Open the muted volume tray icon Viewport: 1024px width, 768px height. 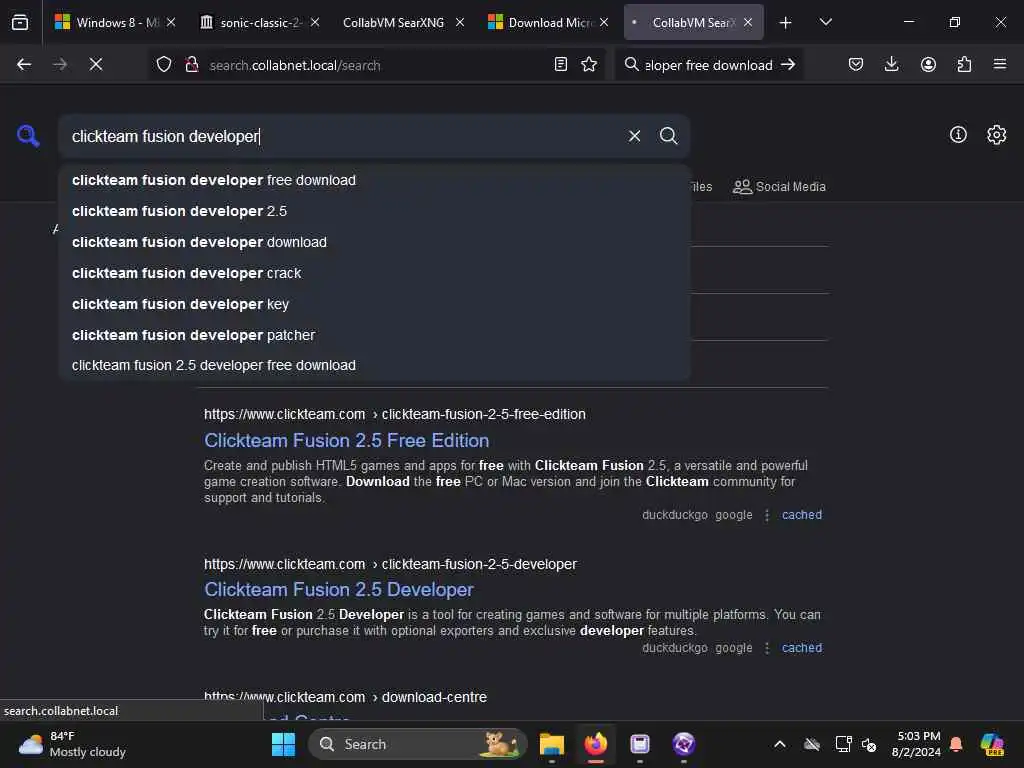tap(869, 744)
